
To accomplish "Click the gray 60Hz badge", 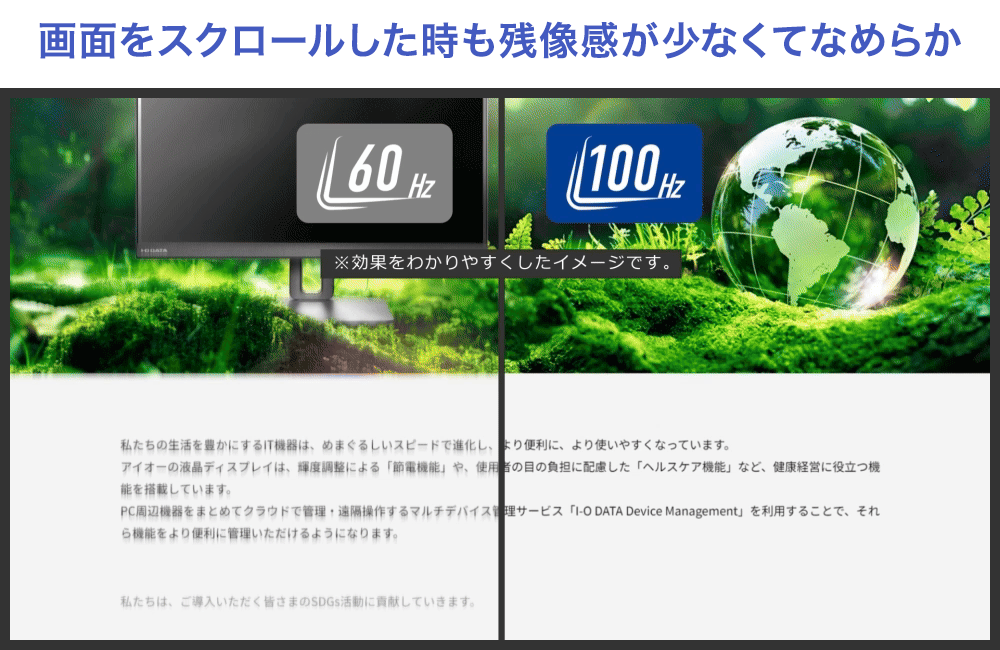I will pyautogui.click(x=374, y=173).
